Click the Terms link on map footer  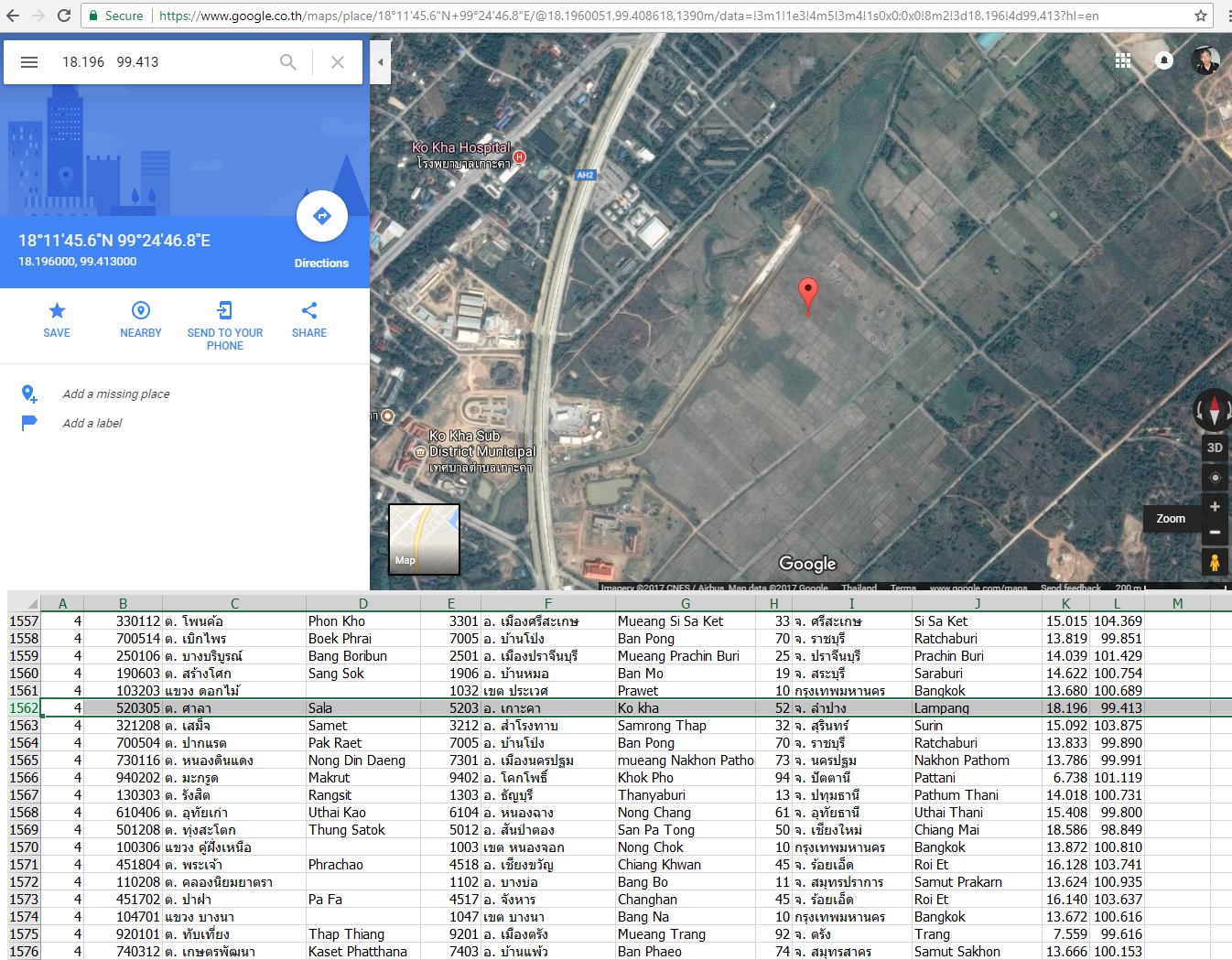click(902, 588)
